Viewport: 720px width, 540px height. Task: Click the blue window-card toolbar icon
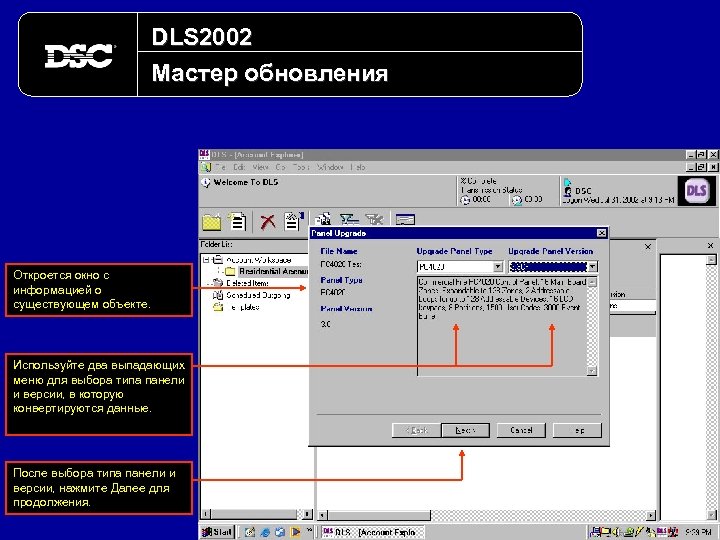pos(405,220)
